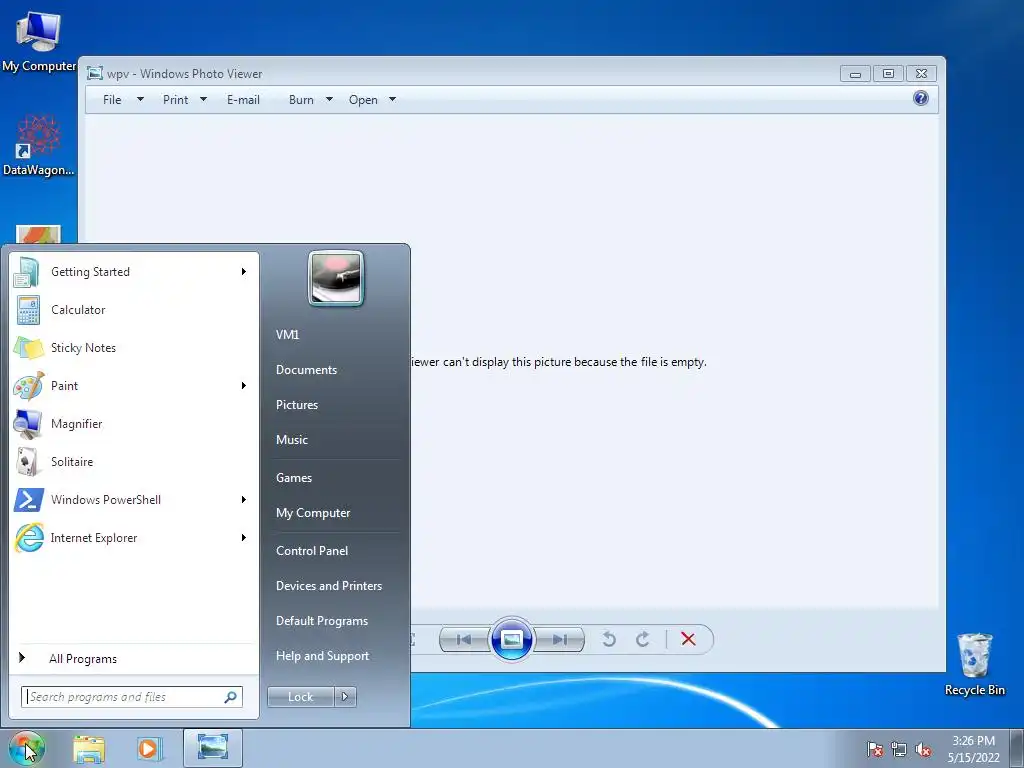This screenshot has height=768, width=1024.
Task: Open Devices and Printers
Action: 328,586
